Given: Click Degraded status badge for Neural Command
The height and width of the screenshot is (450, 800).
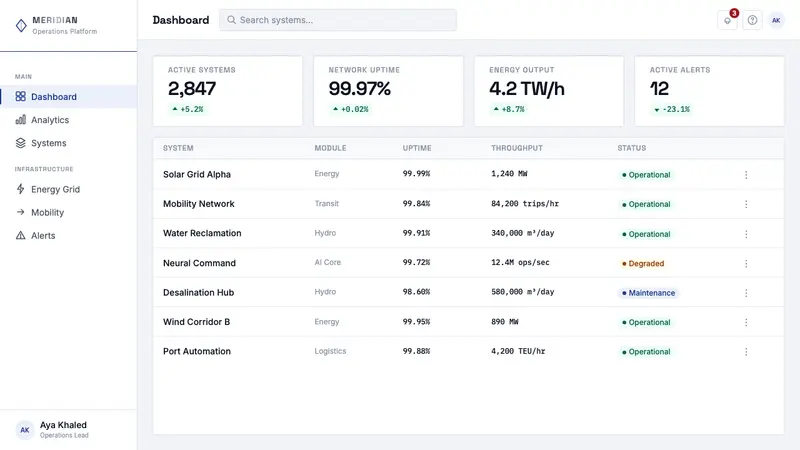Looking at the screenshot, I should tap(643, 263).
